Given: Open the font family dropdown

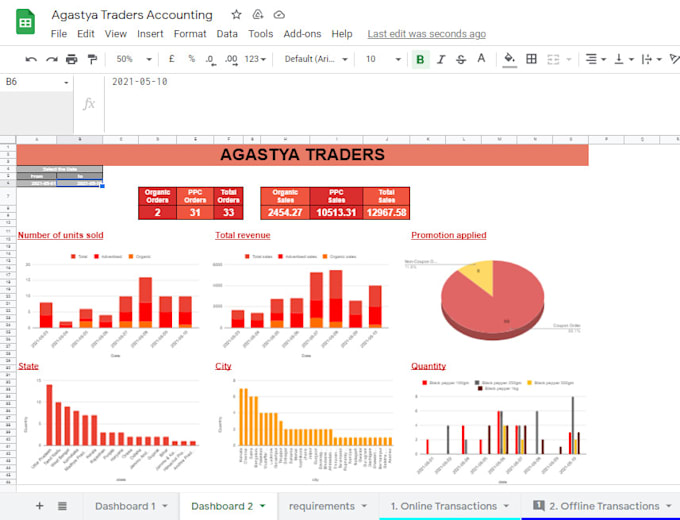Looking at the screenshot, I should (x=316, y=59).
